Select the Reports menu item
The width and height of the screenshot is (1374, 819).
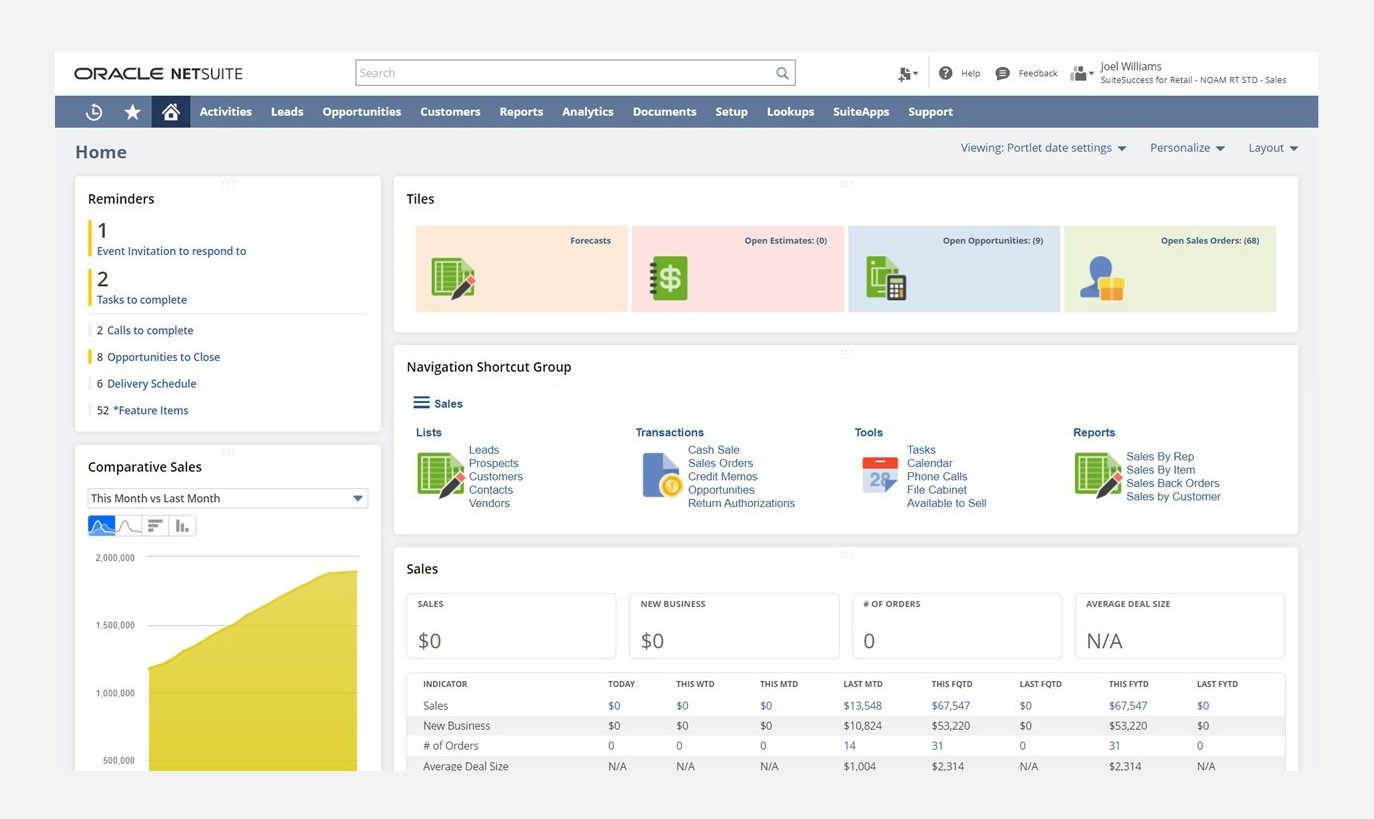pyautogui.click(x=521, y=112)
